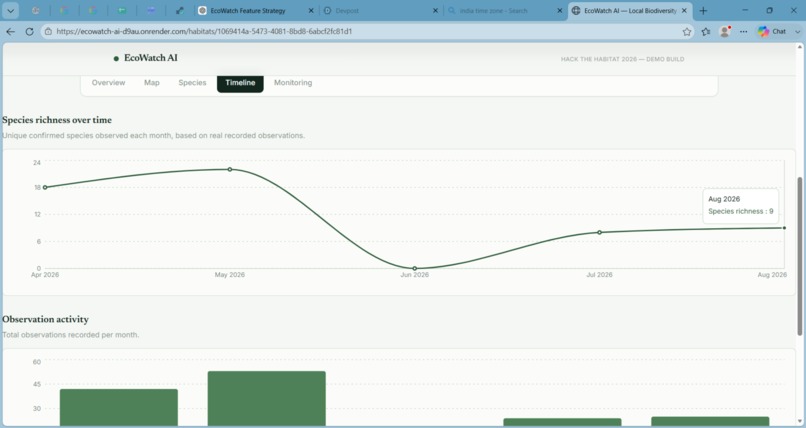806x428 pixels.
Task: View site information lock icon
Action: click(x=48, y=31)
